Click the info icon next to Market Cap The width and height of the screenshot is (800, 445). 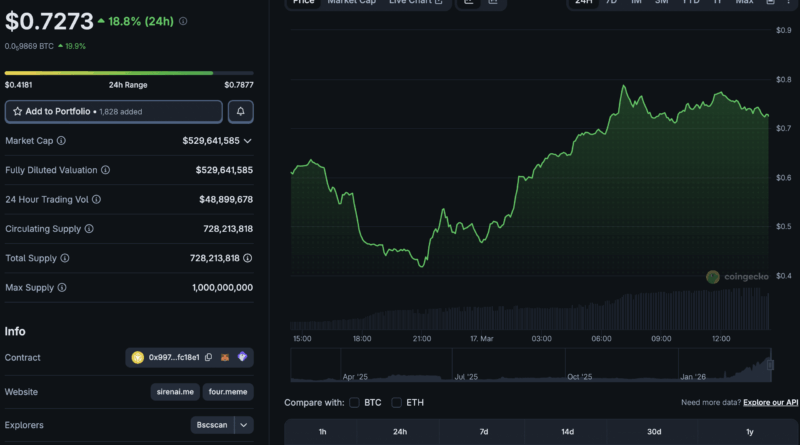[61, 141]
